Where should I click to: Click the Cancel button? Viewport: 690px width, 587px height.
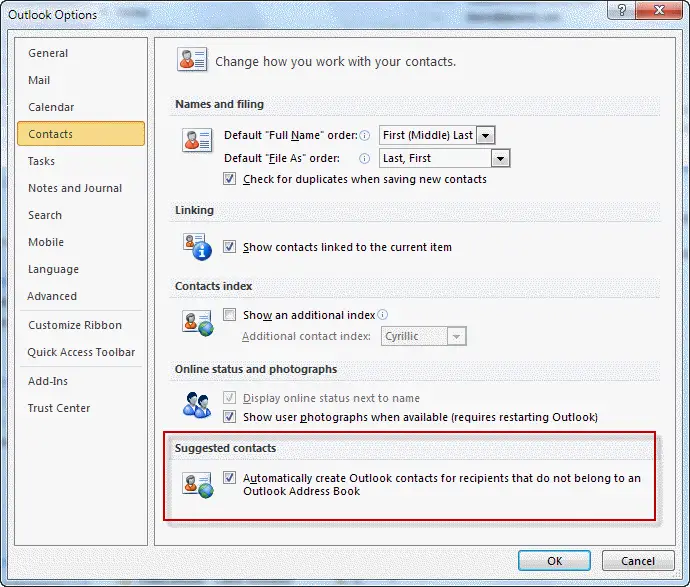(x=638, y=561)
